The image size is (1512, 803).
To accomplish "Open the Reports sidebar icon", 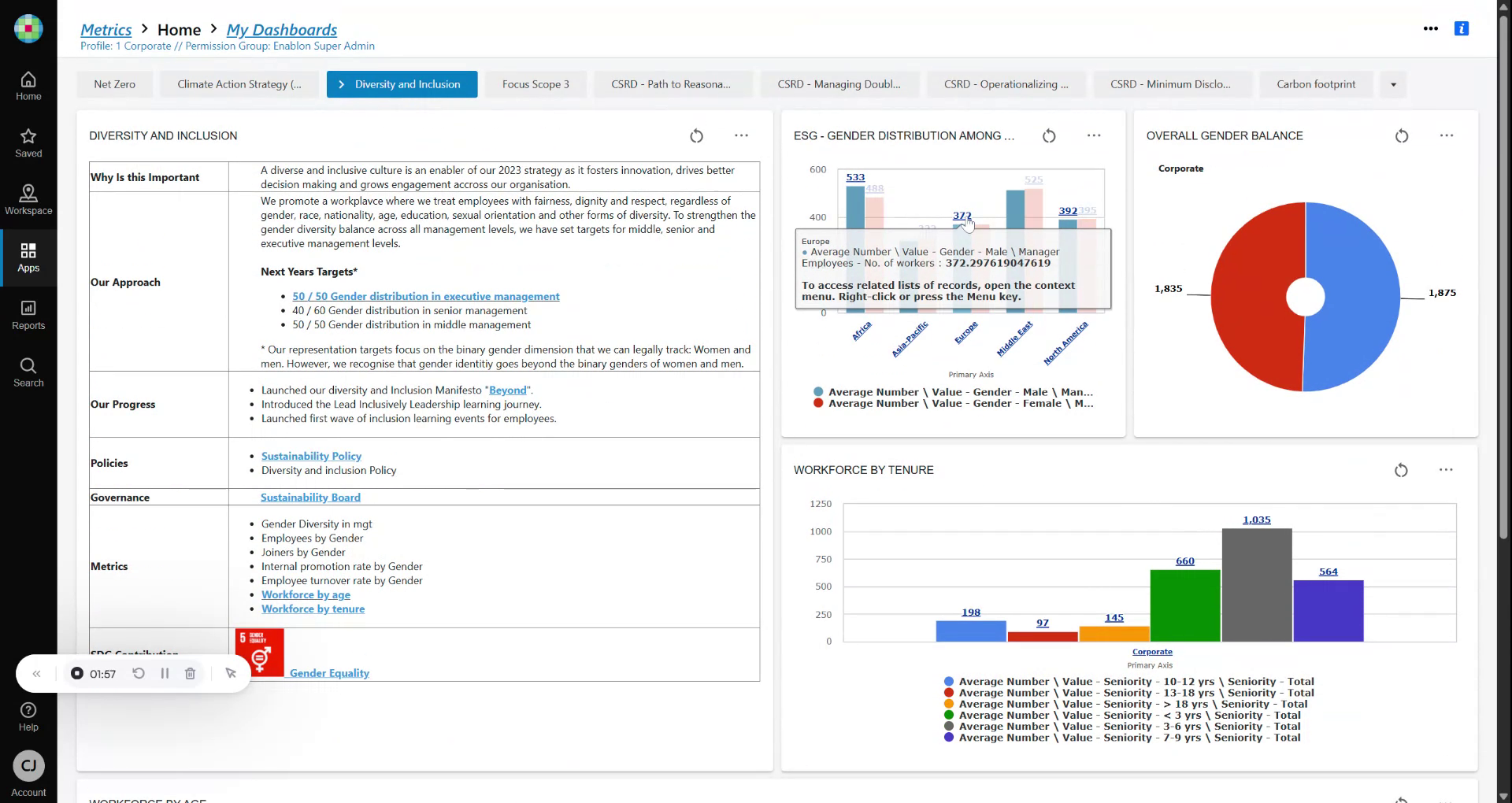I will point(28,315).
